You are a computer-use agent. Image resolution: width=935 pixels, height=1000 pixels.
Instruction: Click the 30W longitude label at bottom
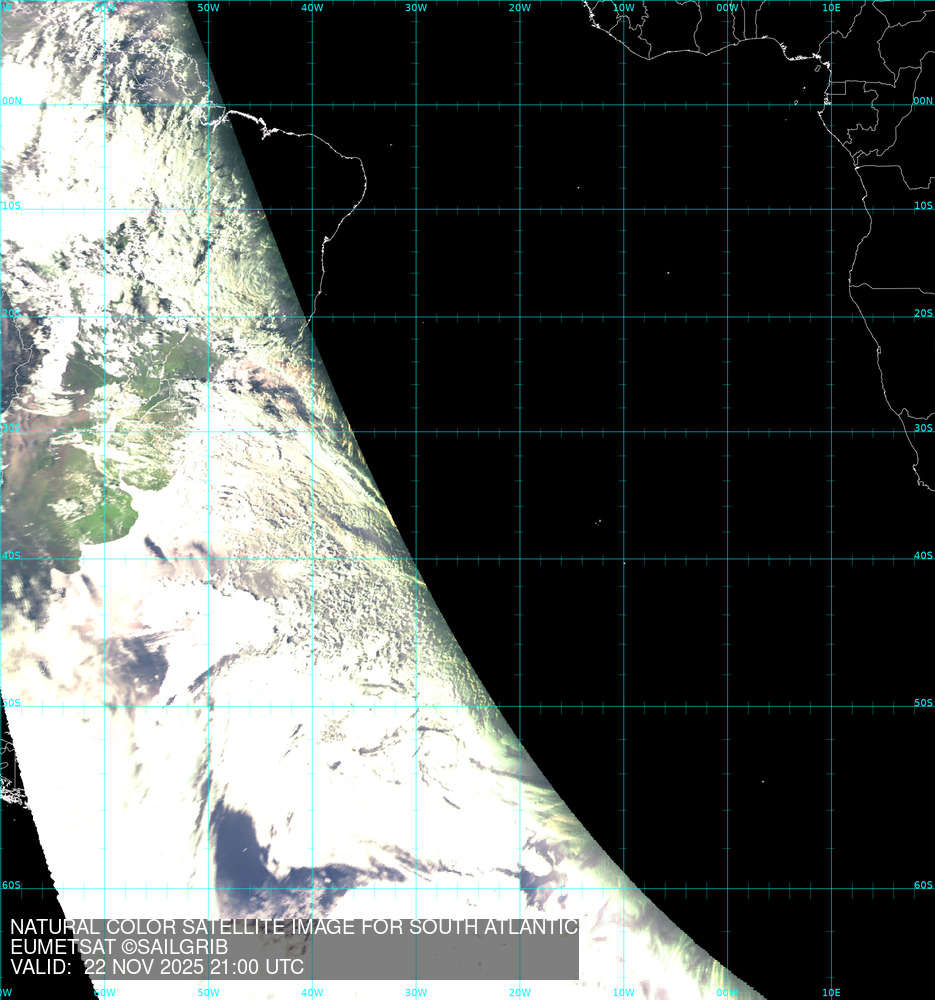416,993
